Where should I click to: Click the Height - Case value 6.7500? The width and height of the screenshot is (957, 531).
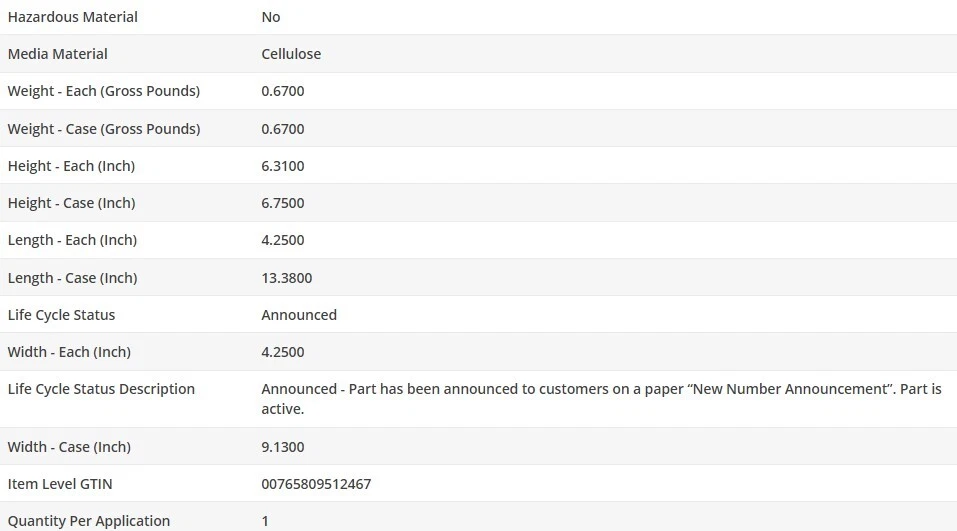(283, 203)
